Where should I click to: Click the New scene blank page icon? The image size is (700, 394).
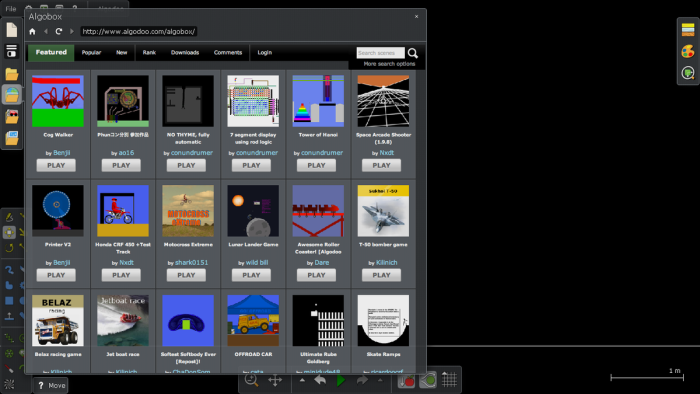pos(12,30)
